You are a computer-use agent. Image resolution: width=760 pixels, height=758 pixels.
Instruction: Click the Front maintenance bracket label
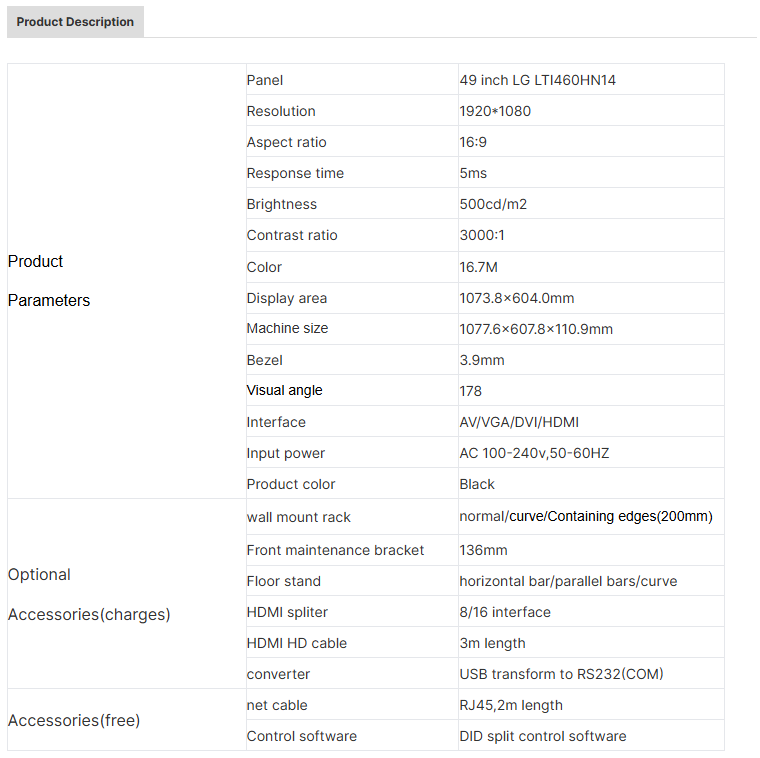tap(335, 550)
